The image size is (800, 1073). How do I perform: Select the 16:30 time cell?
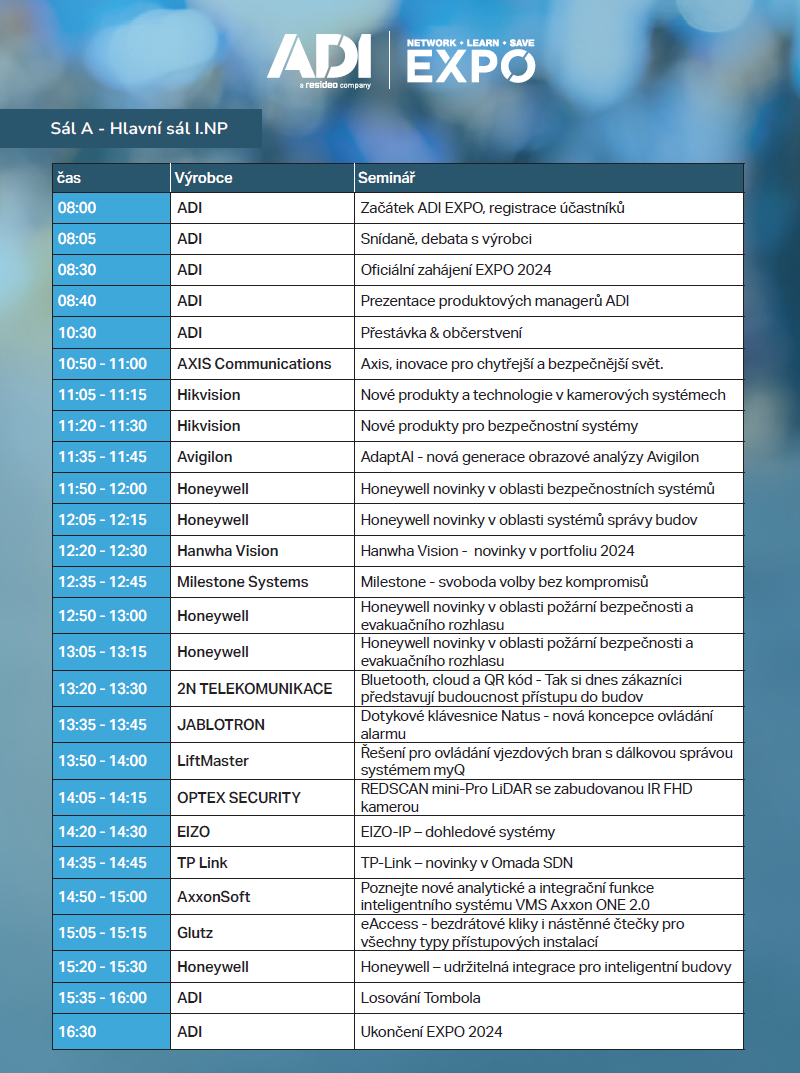click(x=112, y=1031)
